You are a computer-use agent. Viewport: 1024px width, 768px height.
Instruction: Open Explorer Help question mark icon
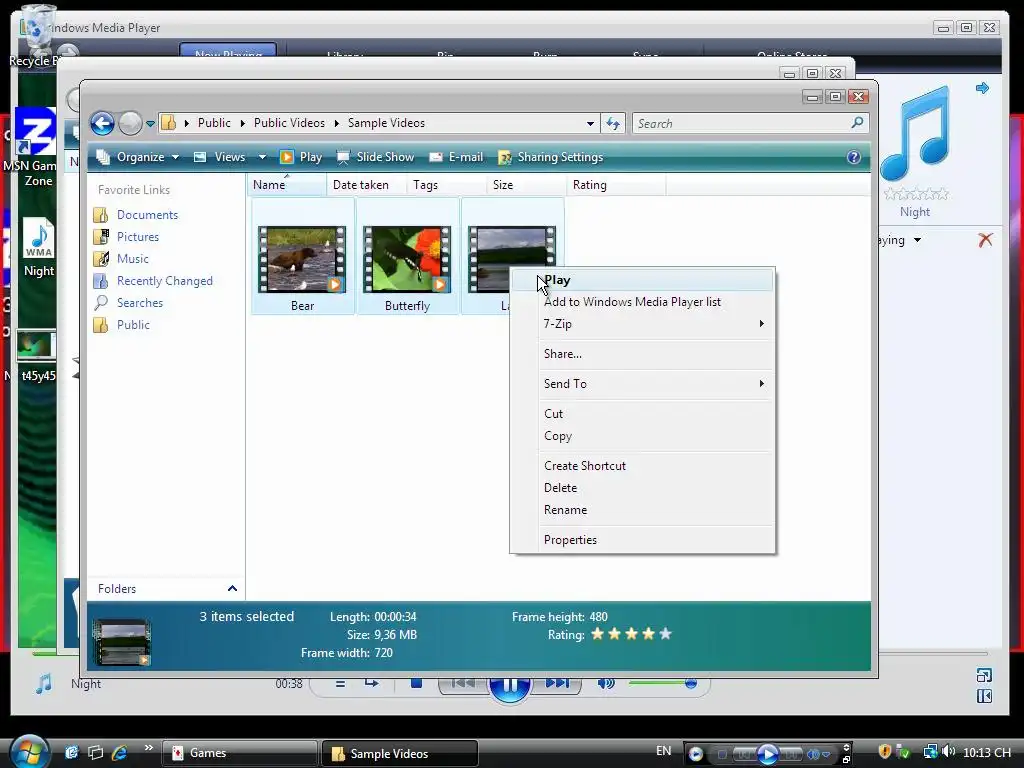point(854,157)
